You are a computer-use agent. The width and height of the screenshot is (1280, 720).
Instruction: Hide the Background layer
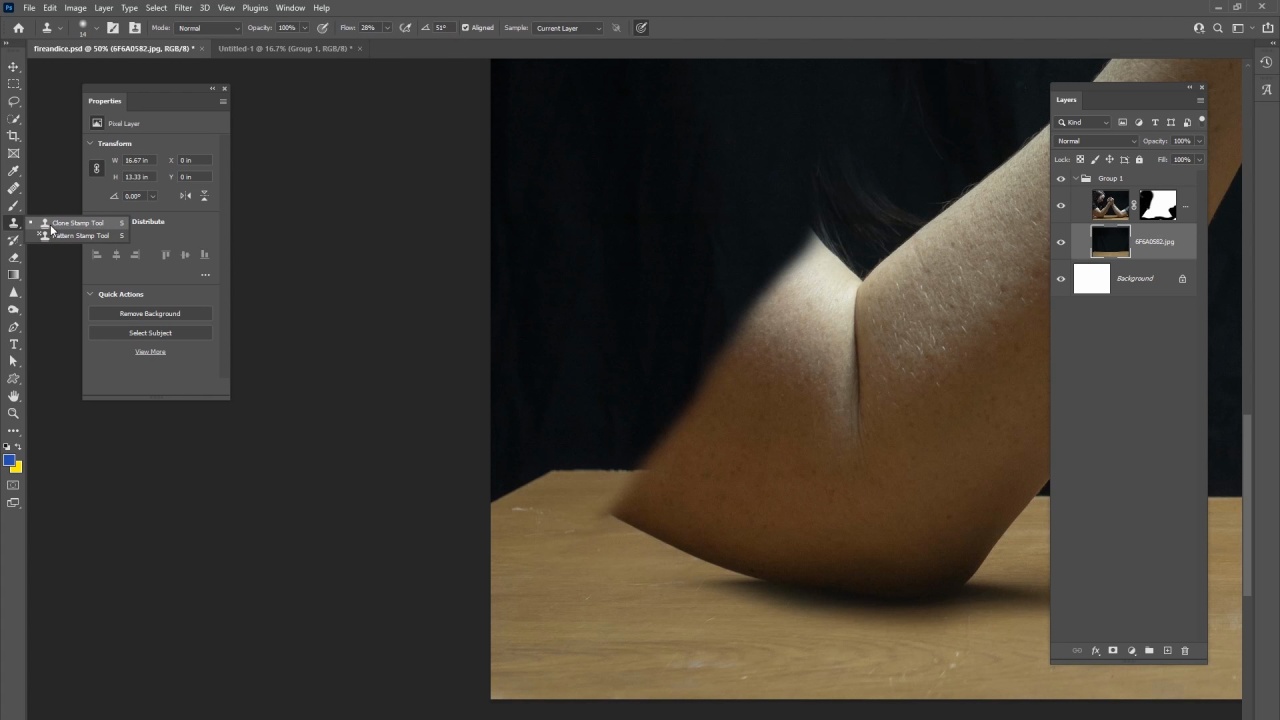[x=1061, y=279]
